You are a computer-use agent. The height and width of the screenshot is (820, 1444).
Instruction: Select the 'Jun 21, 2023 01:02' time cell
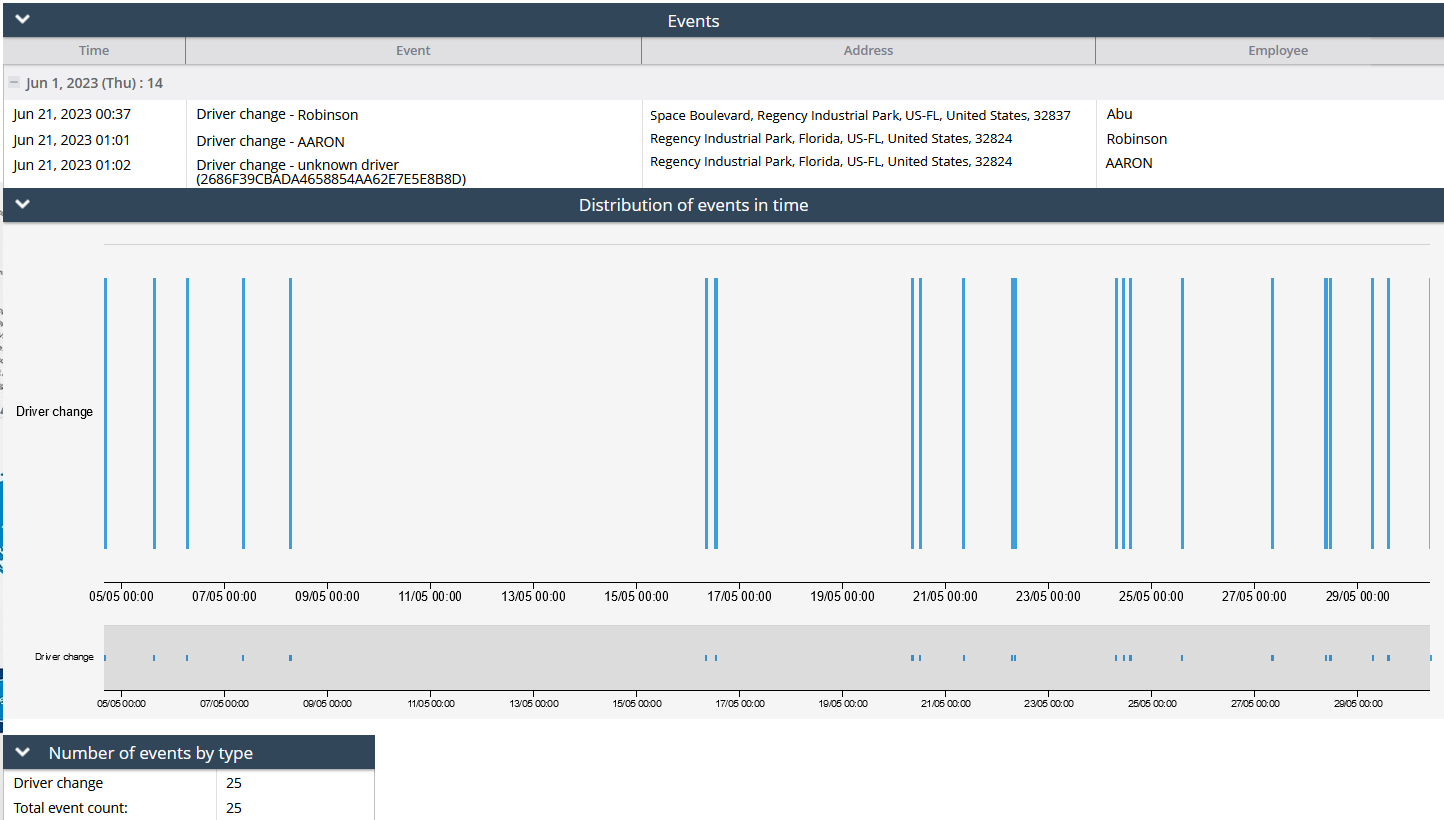72,165
